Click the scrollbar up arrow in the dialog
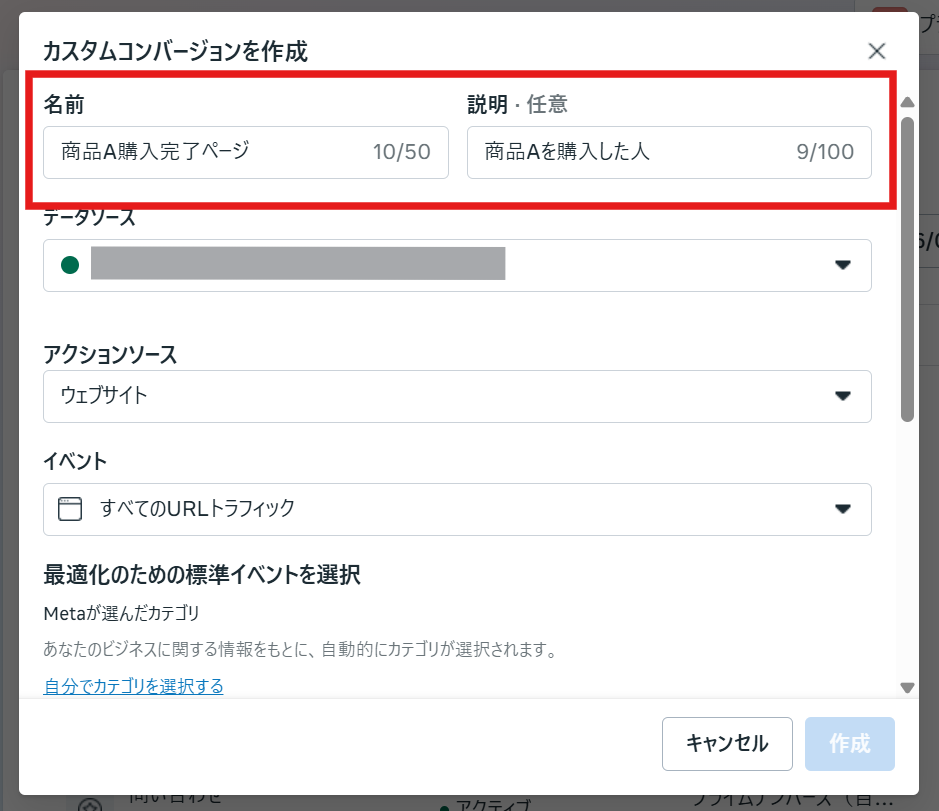The image size is (939, 811). (x=907, y=102)
